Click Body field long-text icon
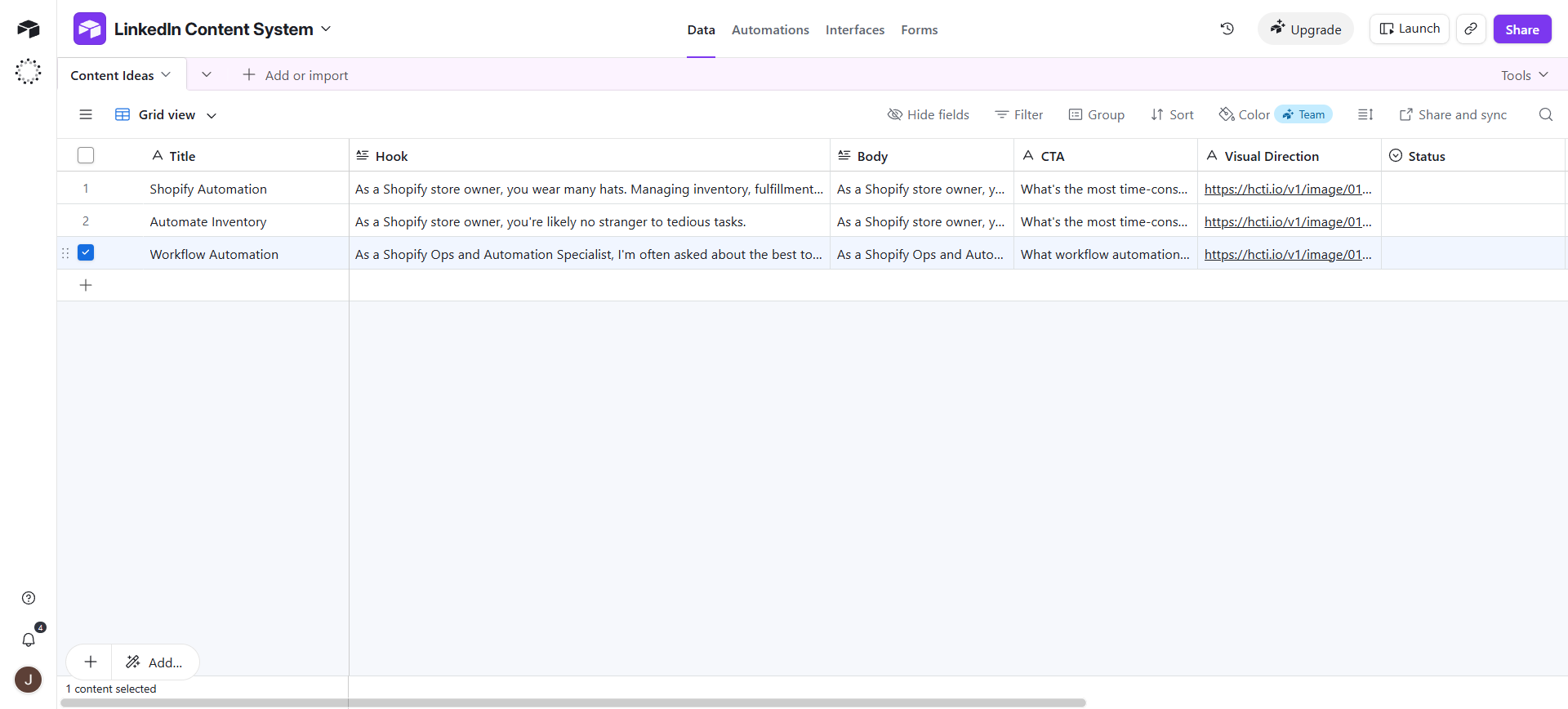The image size is (1568, 709). 844,155
